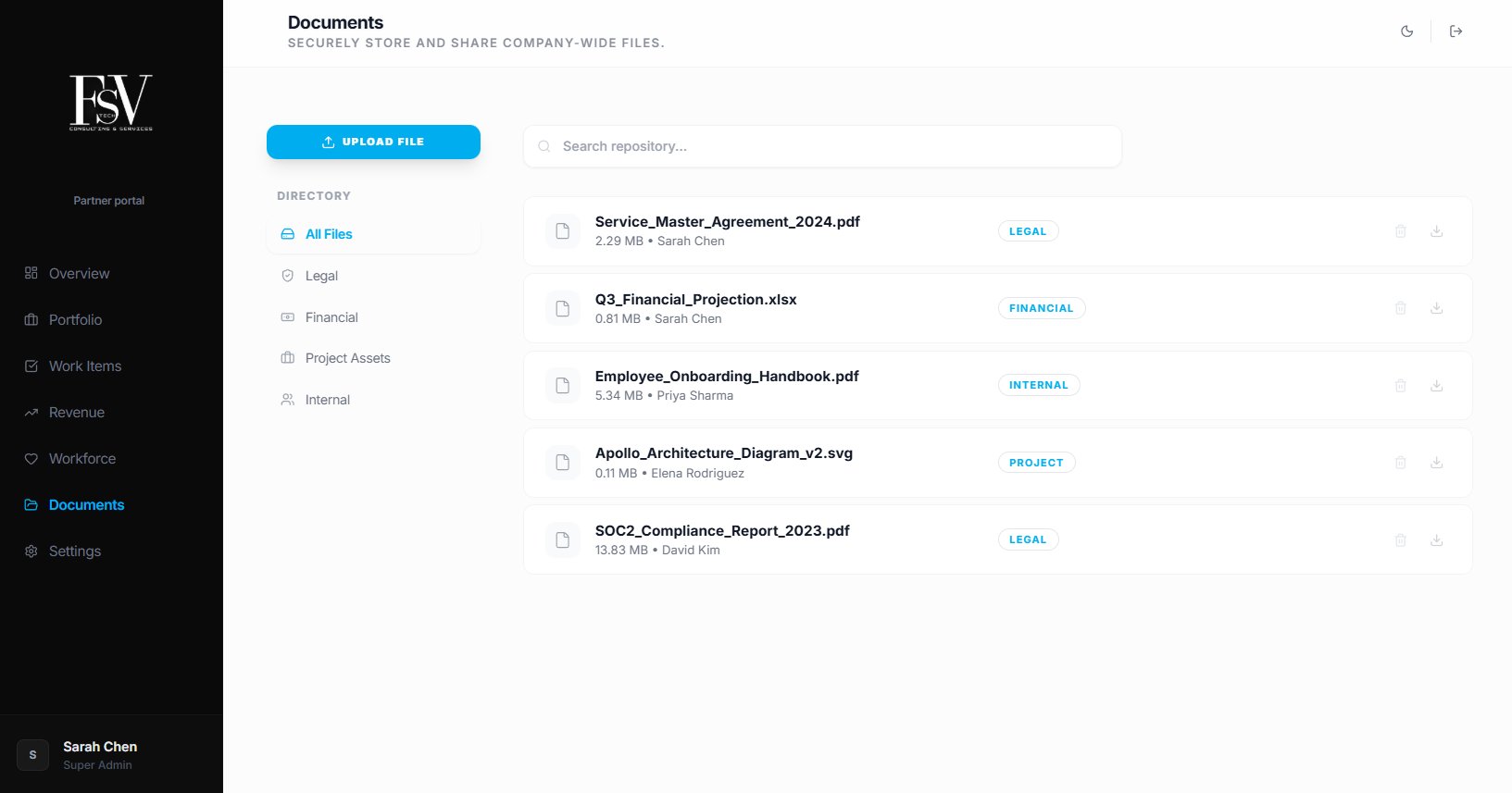Open the Project Assets directory
1512x793 pixels.
373,358
